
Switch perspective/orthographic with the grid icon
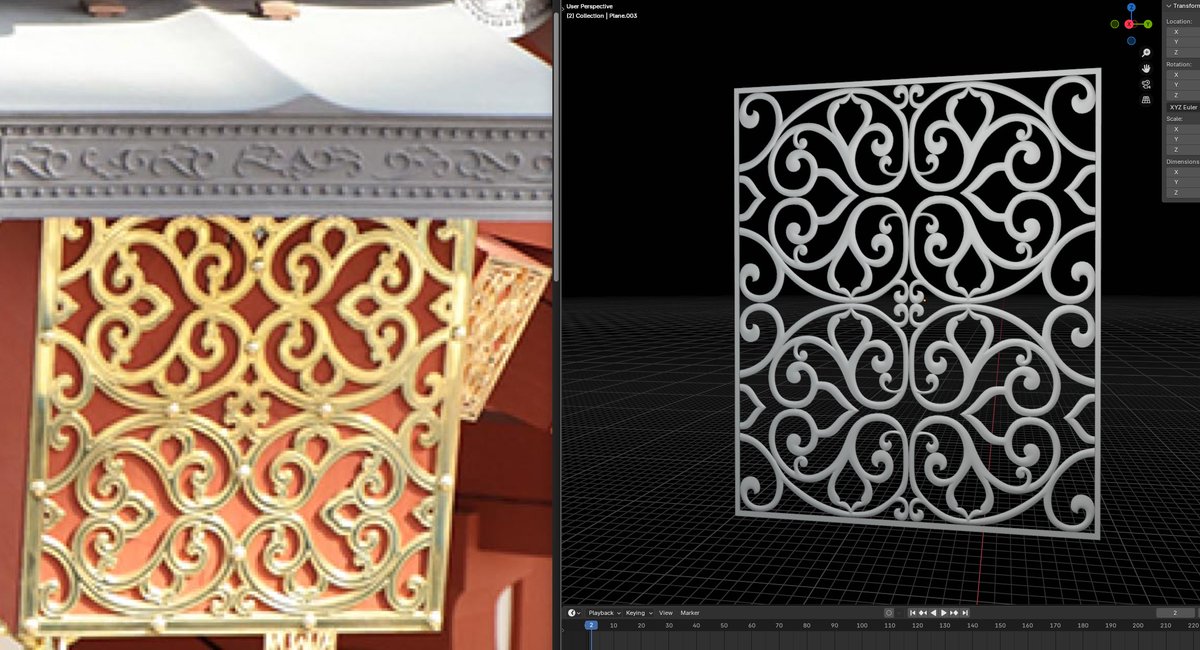(x=1146, y=99)
